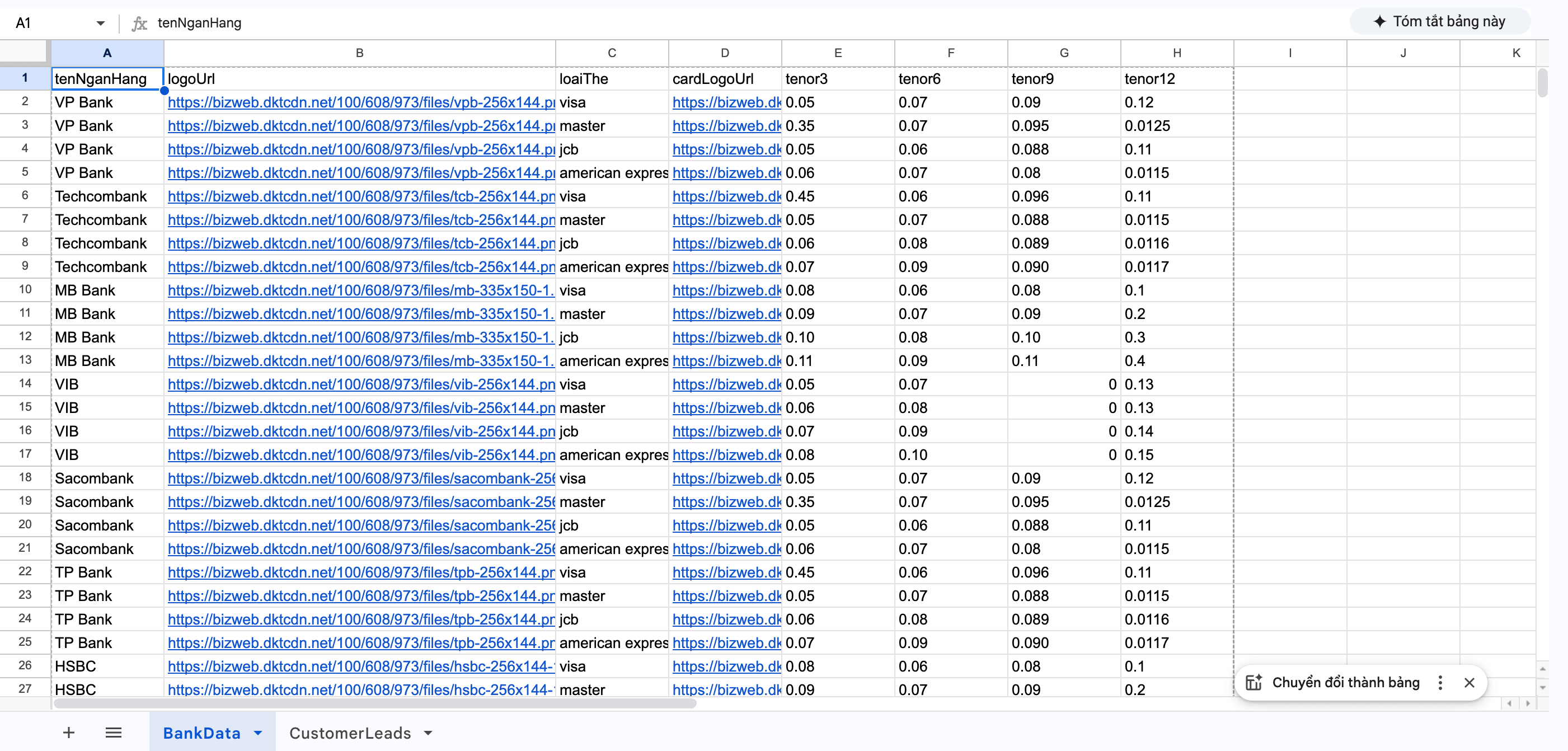Open the cardLogoUrl link in row 2

(726, 102)
